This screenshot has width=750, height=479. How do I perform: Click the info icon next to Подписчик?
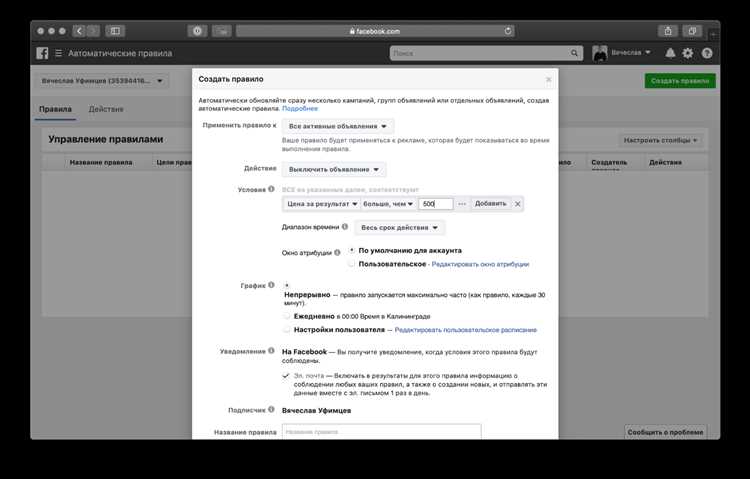point(271,410)
